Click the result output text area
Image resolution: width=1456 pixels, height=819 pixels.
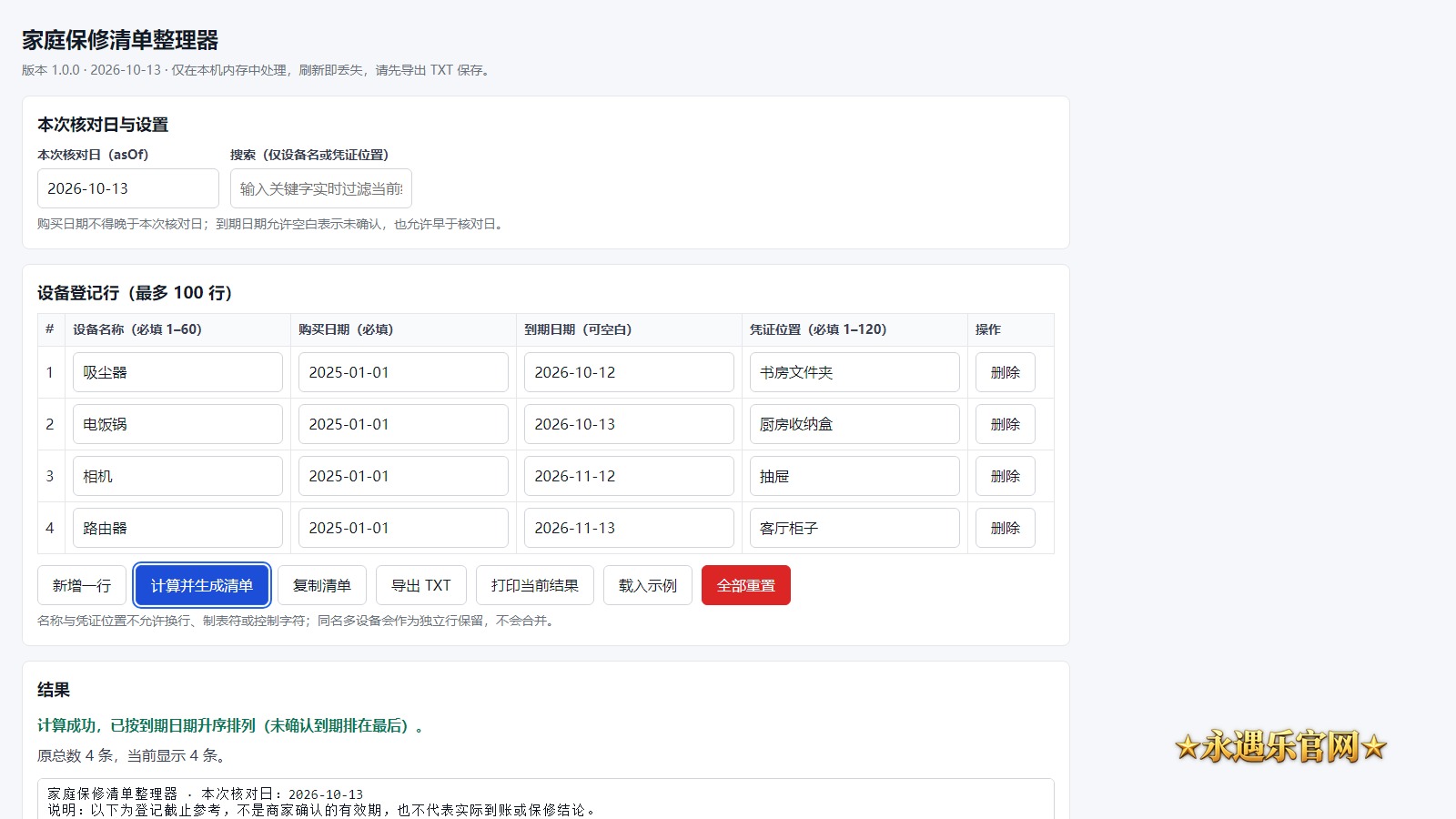point(546,799)
